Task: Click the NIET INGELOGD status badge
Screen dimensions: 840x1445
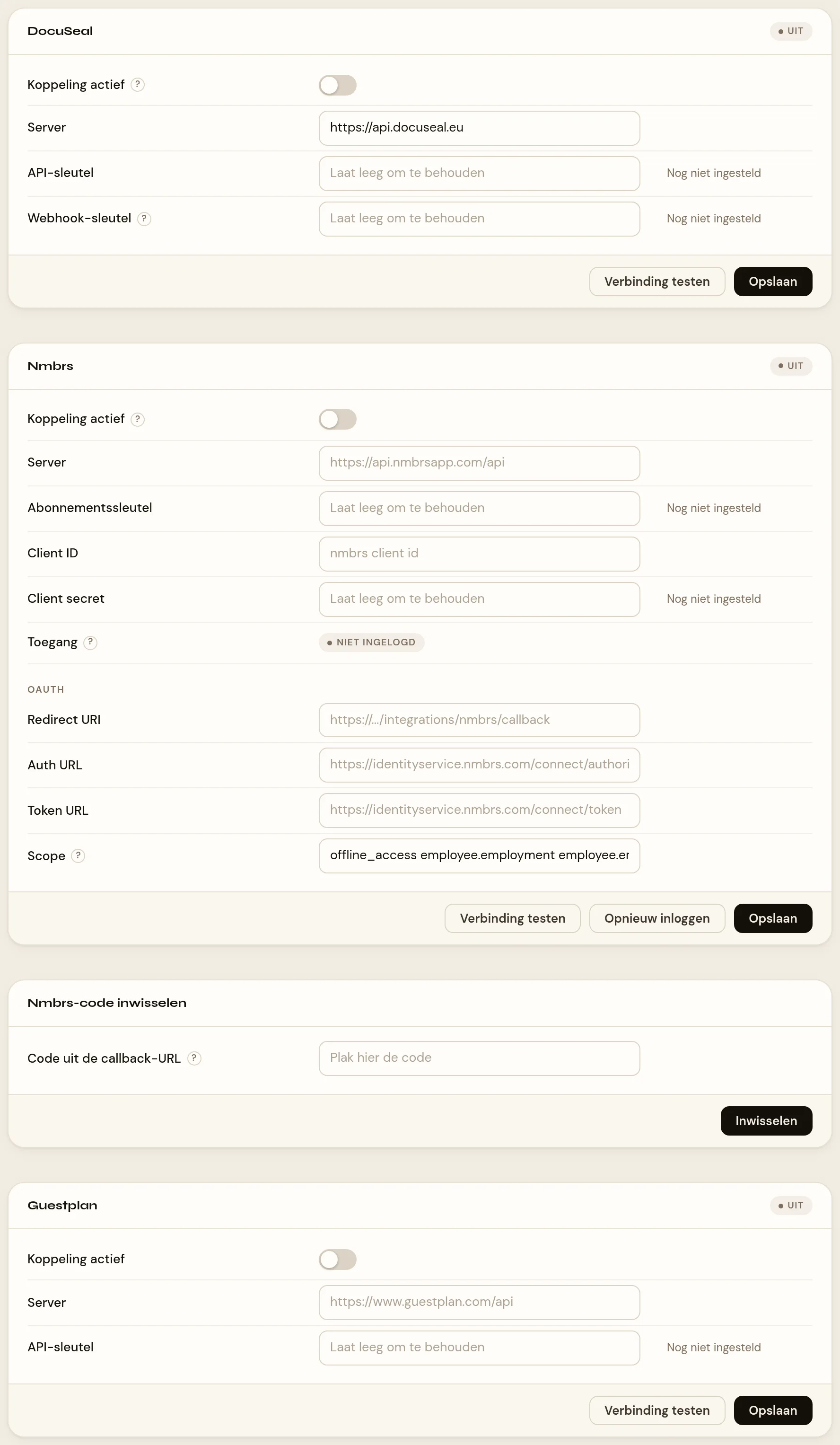Action: point(372,642)
